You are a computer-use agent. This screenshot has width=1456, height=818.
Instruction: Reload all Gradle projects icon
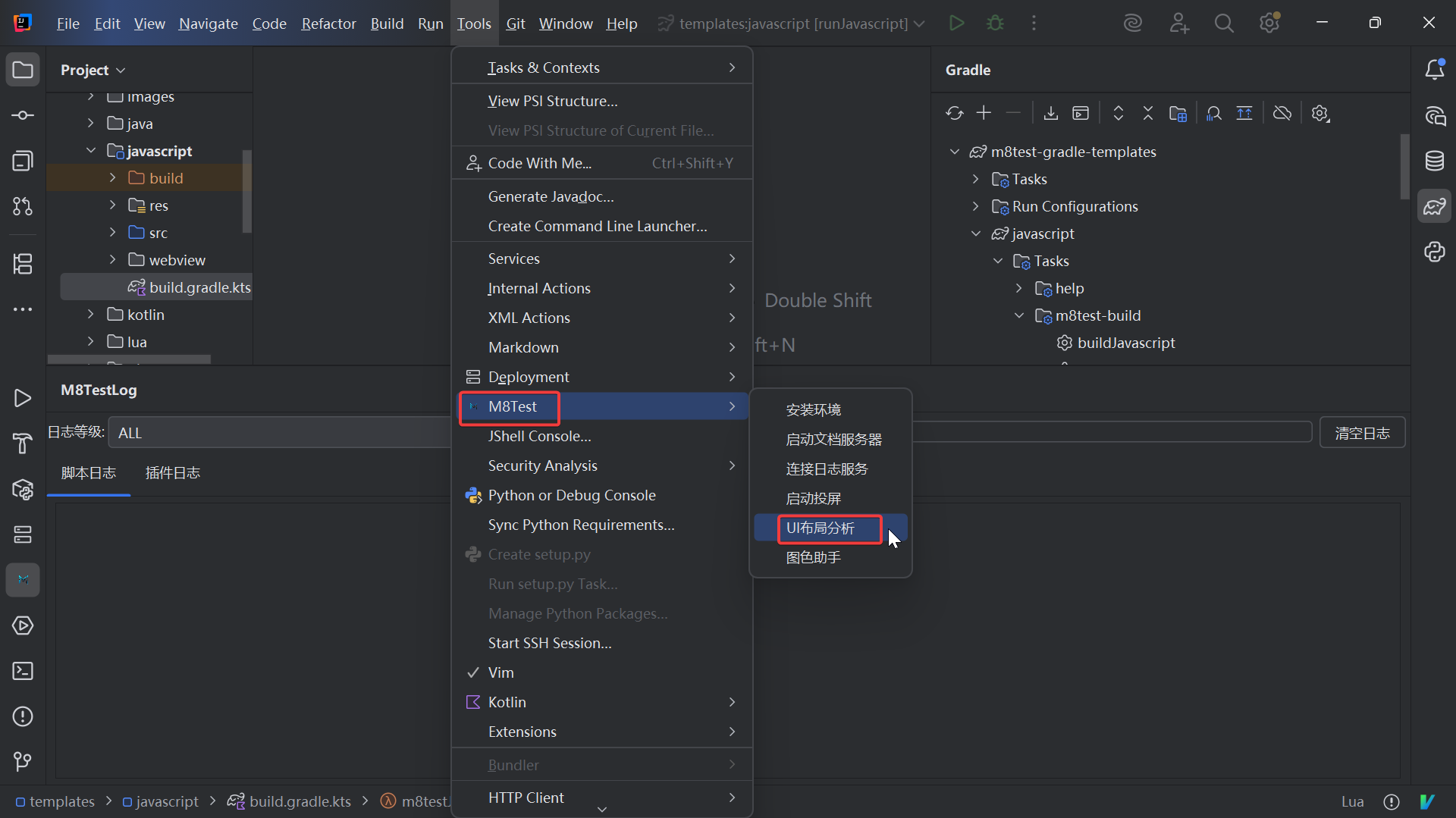(x=954, y=114)
